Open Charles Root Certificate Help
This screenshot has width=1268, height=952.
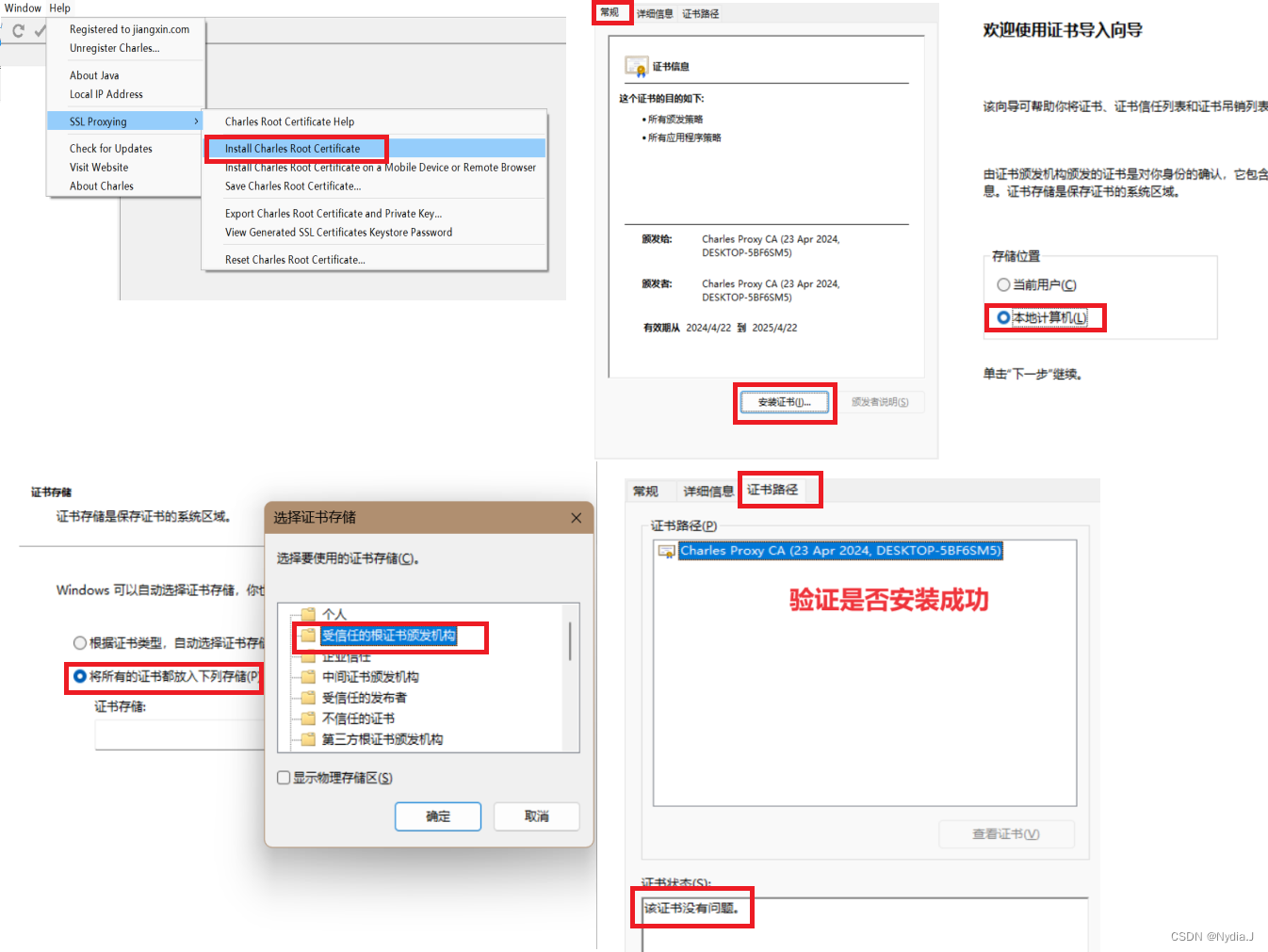click(289, 121)
